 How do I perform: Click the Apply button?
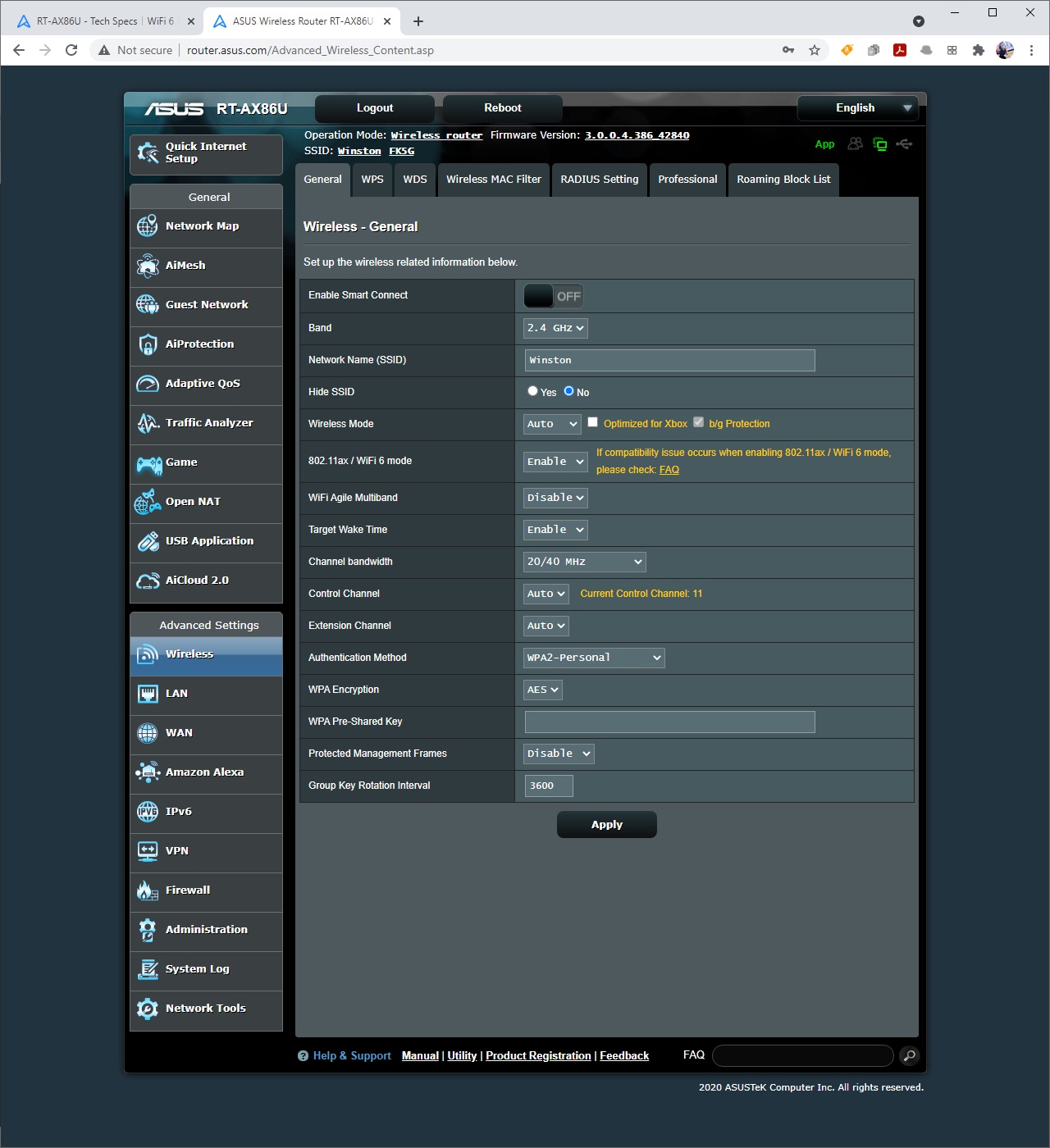[x=606, y=825]
